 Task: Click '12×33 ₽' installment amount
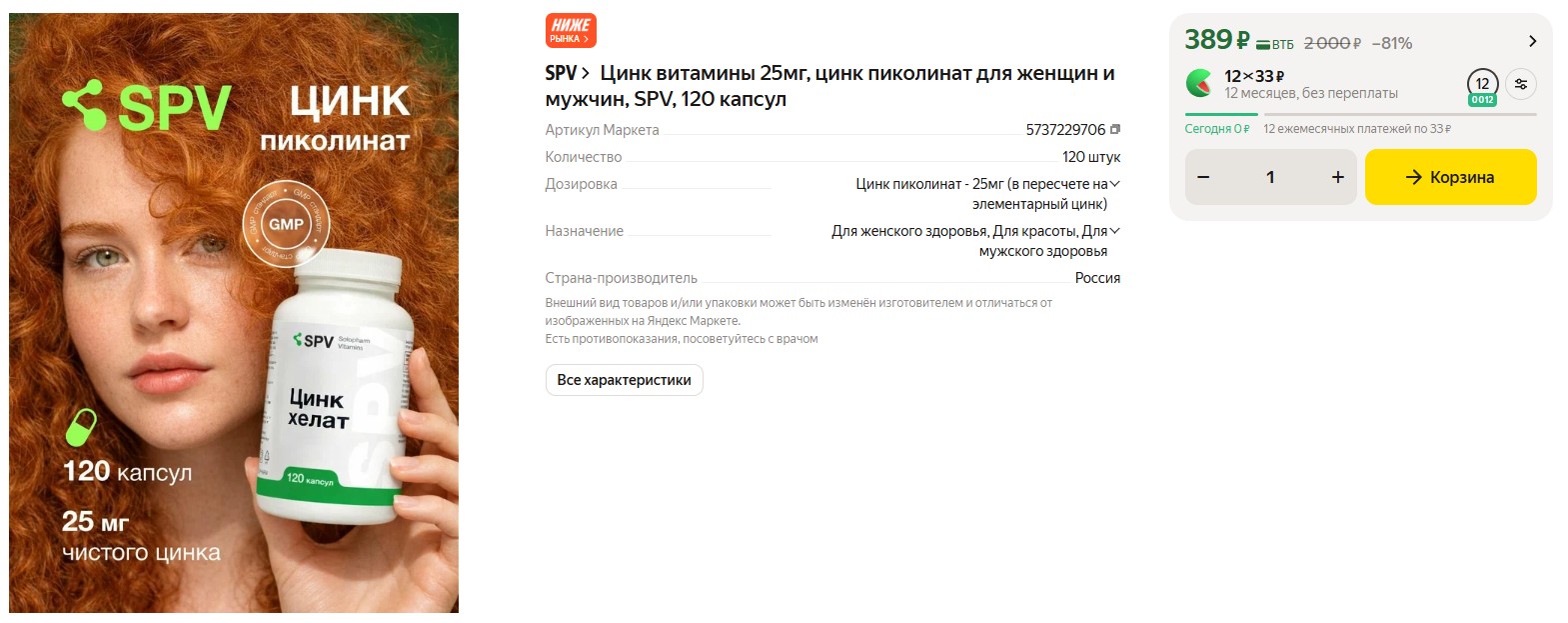[x=1254, y=76]
